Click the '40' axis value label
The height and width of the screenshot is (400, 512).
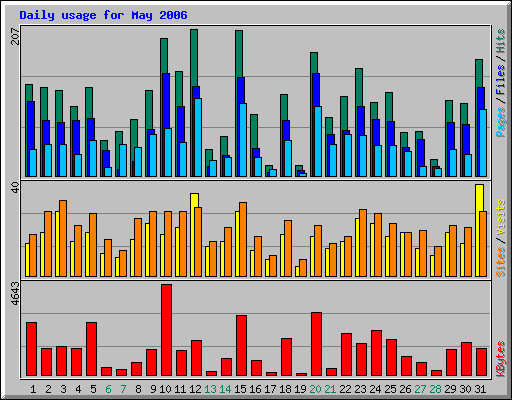pyautogui.click(x=15, y=187)
